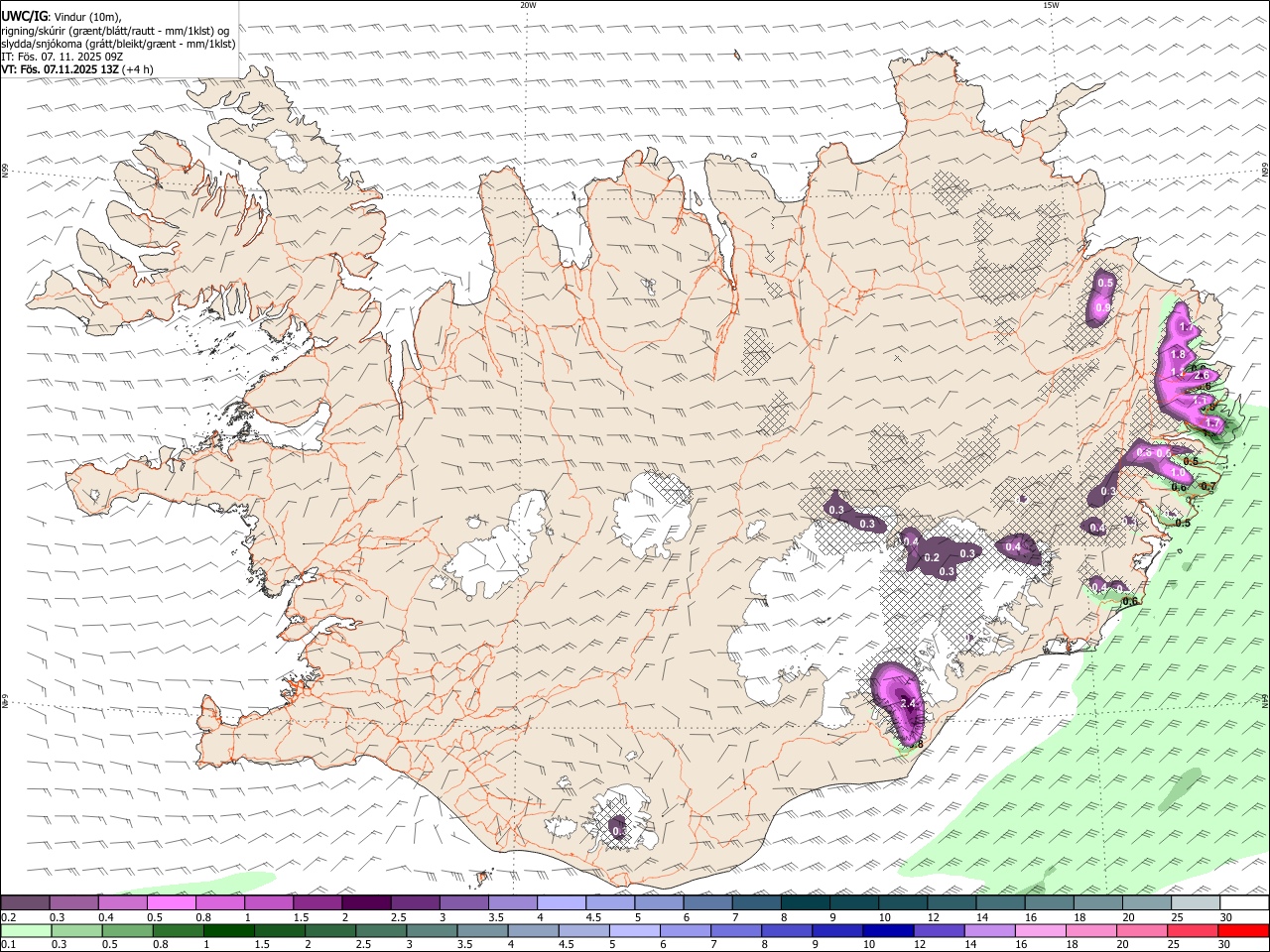Click the '1.8' value on the east coast
The image size is (1270, 952).
coord(1179,354)
